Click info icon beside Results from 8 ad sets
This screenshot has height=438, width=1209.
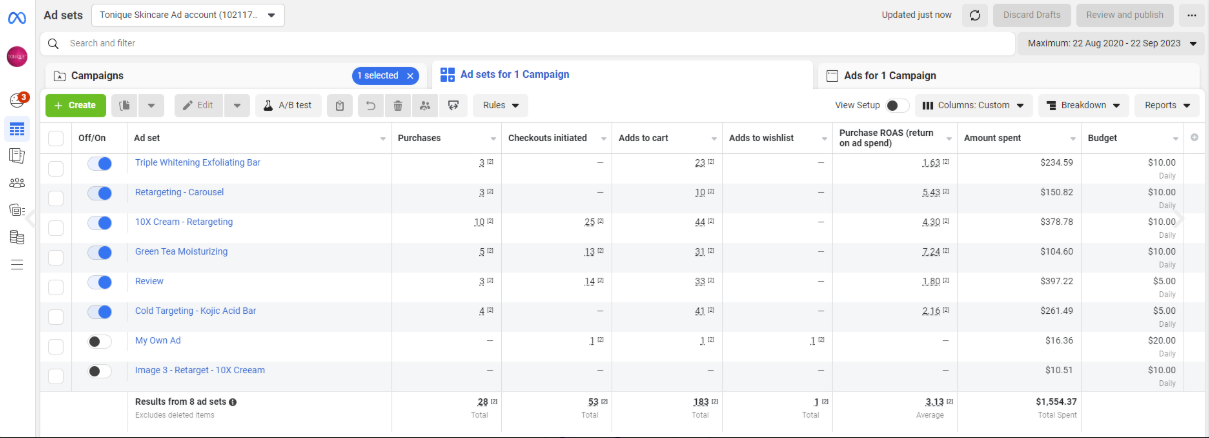click(233, 402)
